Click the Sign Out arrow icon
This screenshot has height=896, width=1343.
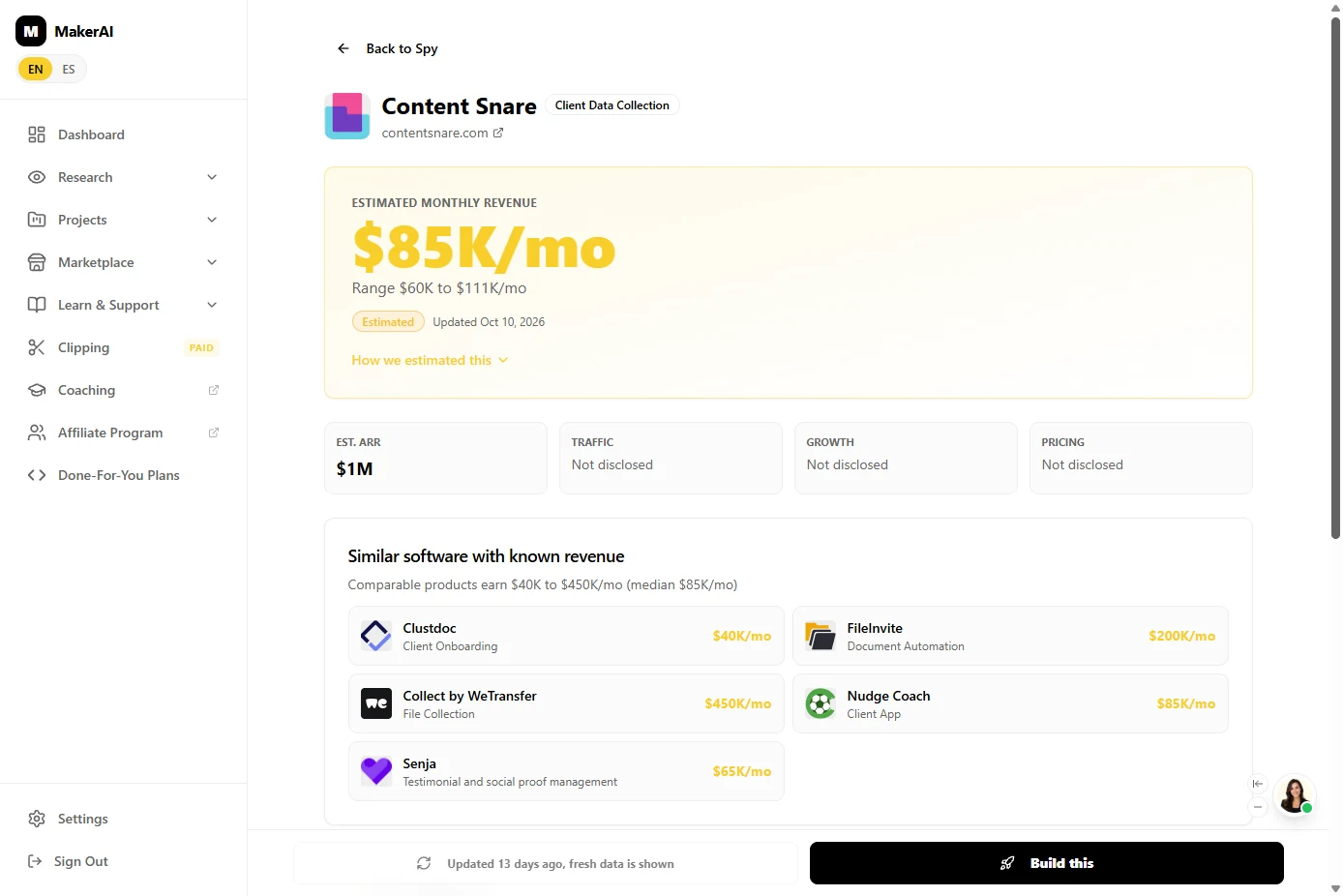coord(35,861)
